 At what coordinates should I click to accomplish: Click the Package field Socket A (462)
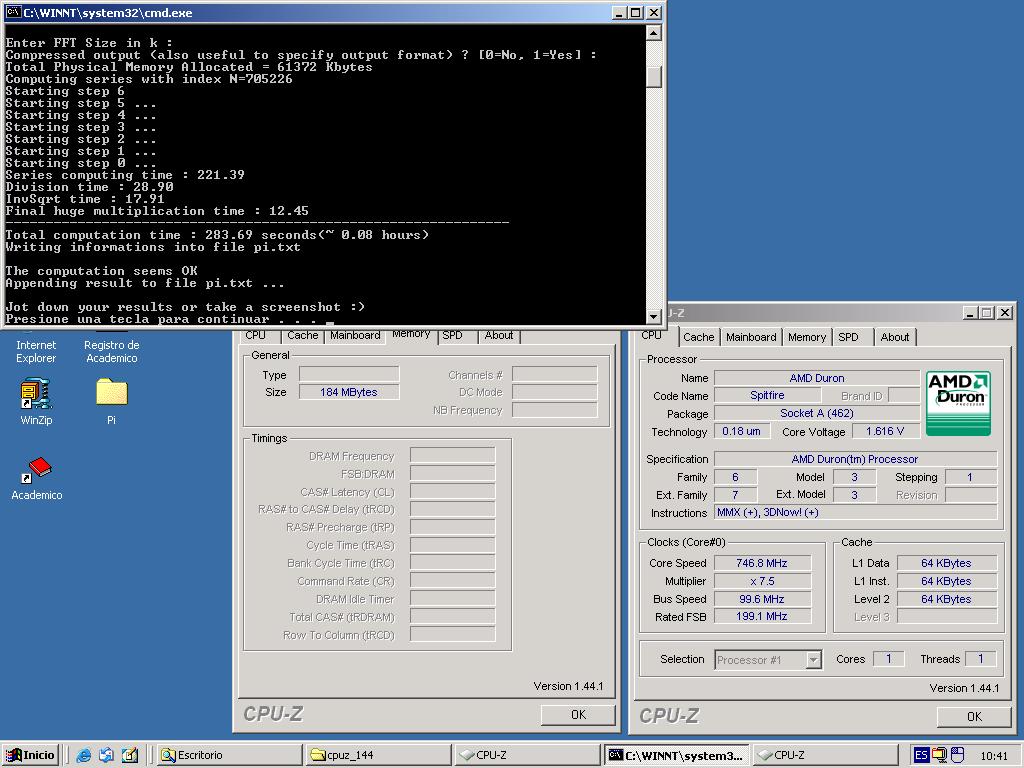pos(816,413)
